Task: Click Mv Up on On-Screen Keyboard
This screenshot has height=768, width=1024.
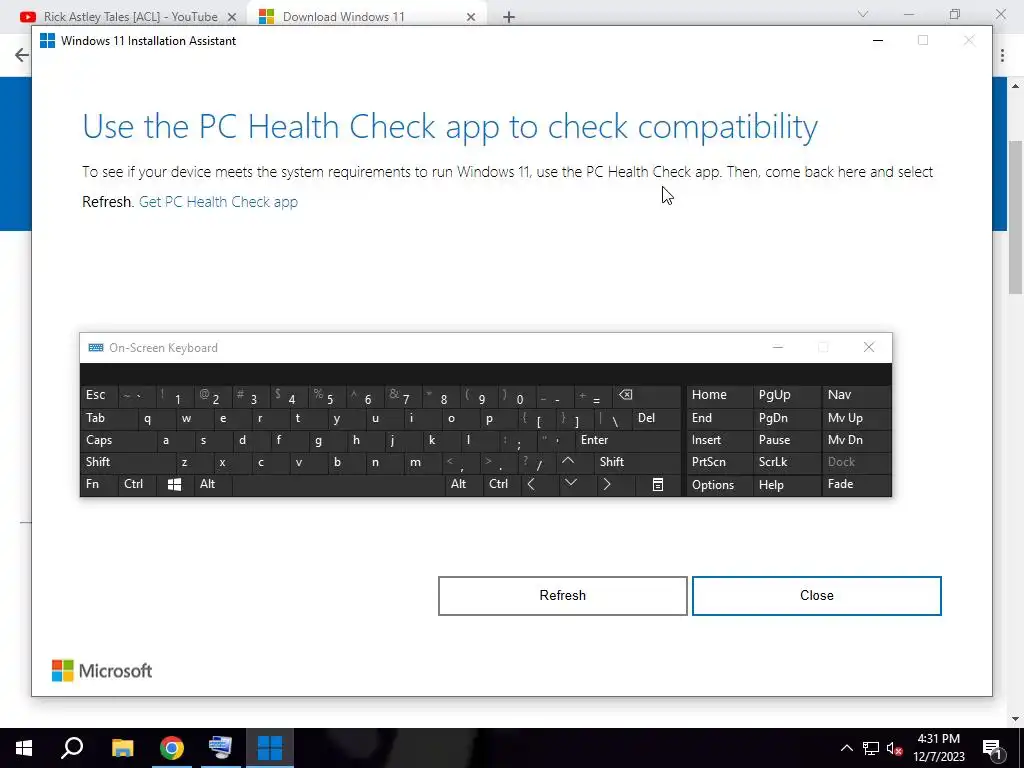Action: [x=856, y=419]
